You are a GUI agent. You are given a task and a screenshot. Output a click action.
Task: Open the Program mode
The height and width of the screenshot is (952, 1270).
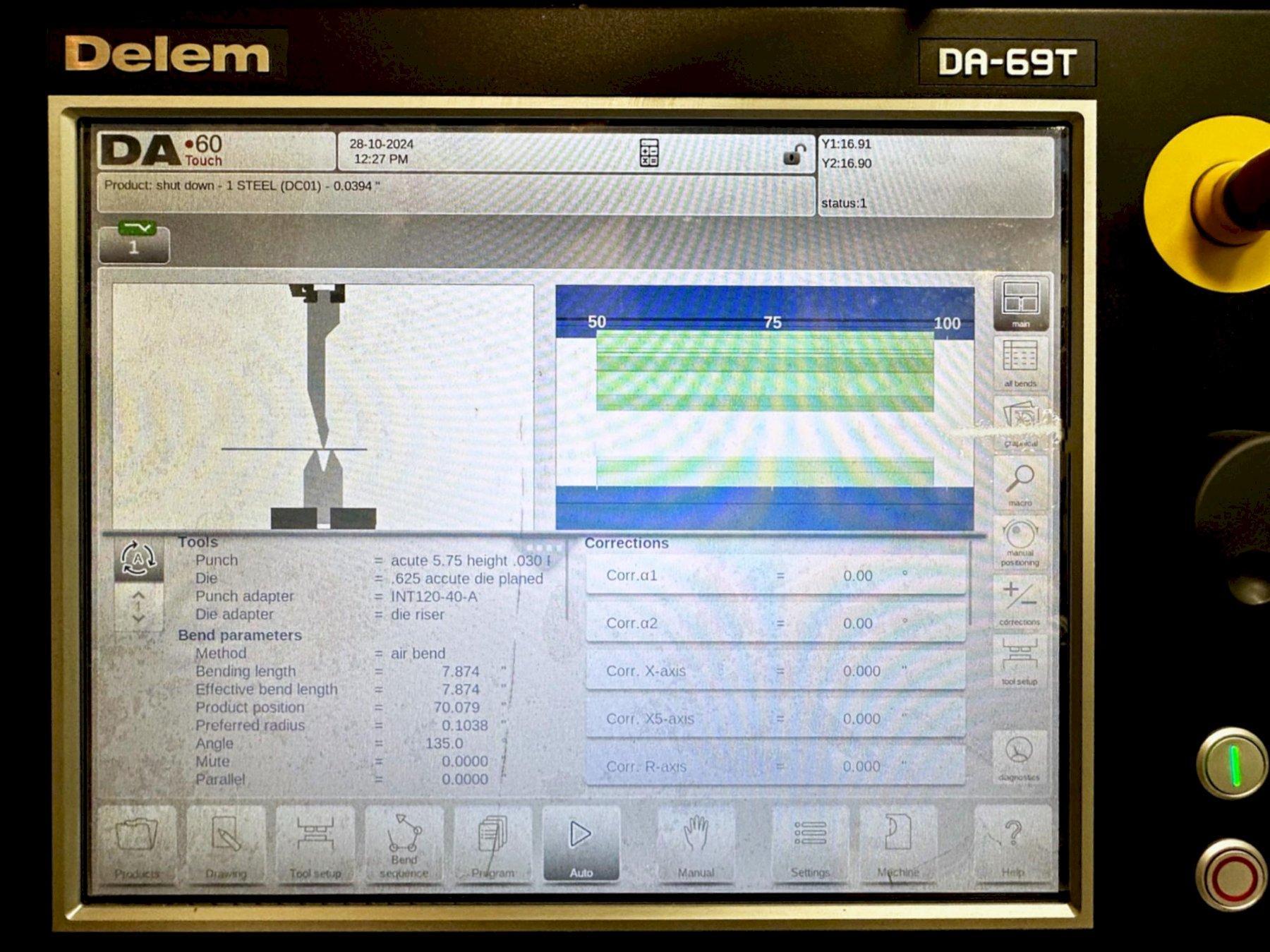click(x=492, y=845)
